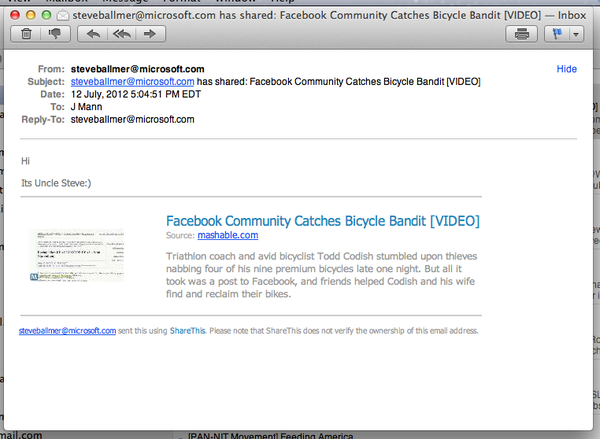Screen dimensions: 600x439
Task: Reply to all with the double arrow
Action: coord(122,34)
